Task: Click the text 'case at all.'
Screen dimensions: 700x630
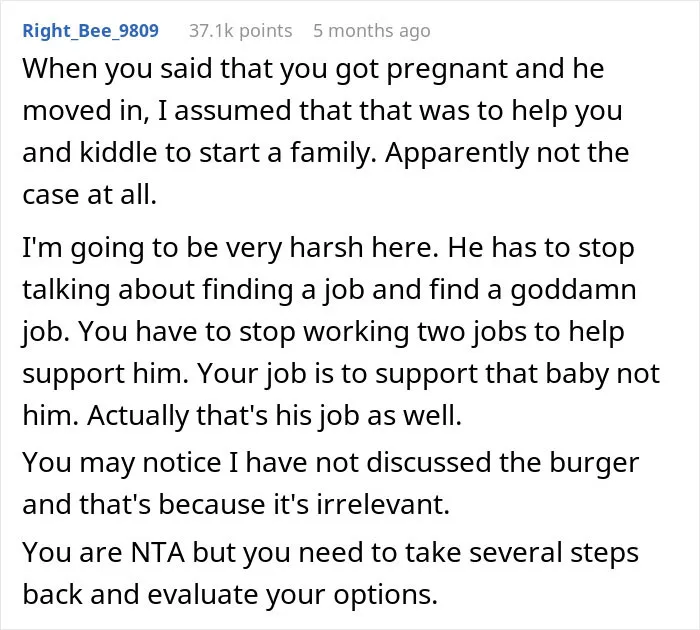Action: point(90,195)
